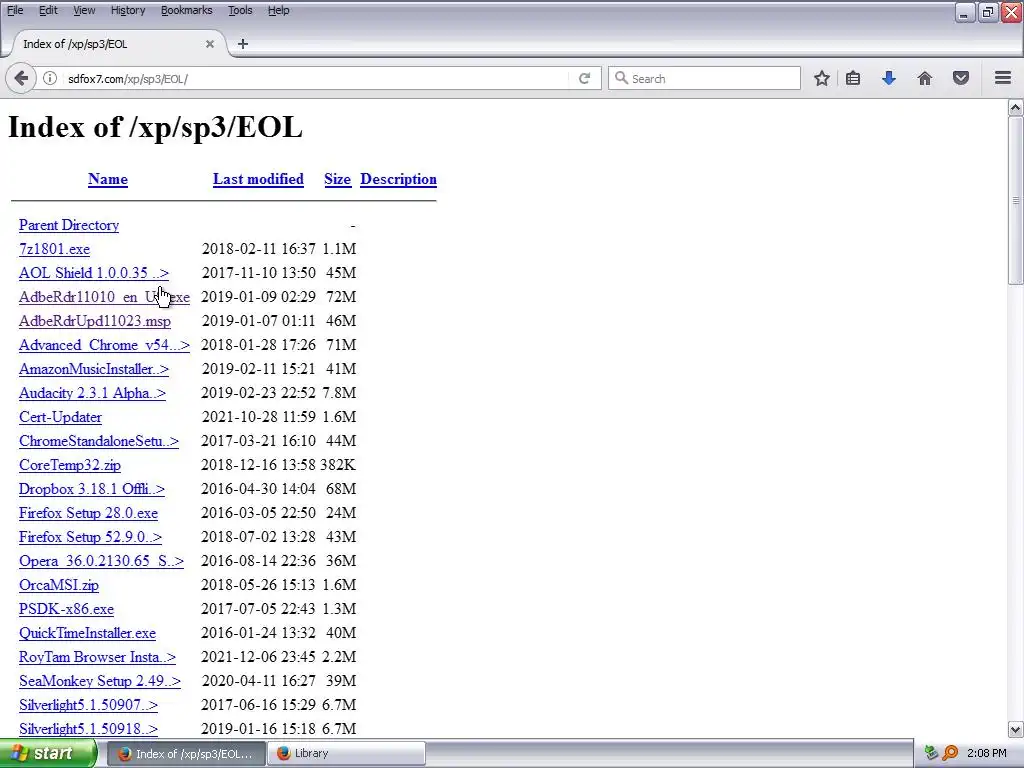Open the View menu
The width and height of the screenshot is (1024, 768).
pos(84,10)
